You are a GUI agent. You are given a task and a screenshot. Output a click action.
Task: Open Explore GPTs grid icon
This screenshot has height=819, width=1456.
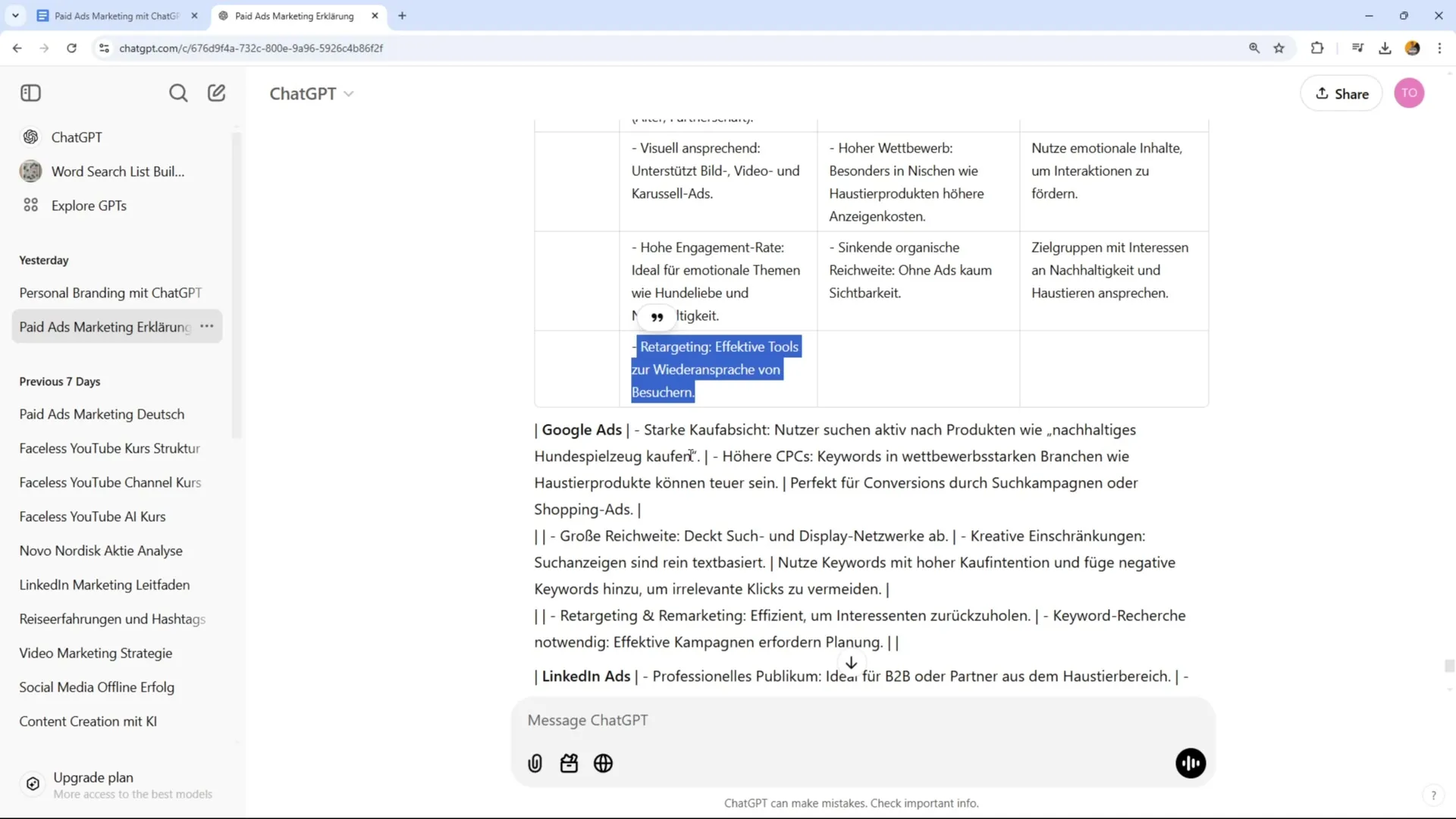[x=30, y=206]
